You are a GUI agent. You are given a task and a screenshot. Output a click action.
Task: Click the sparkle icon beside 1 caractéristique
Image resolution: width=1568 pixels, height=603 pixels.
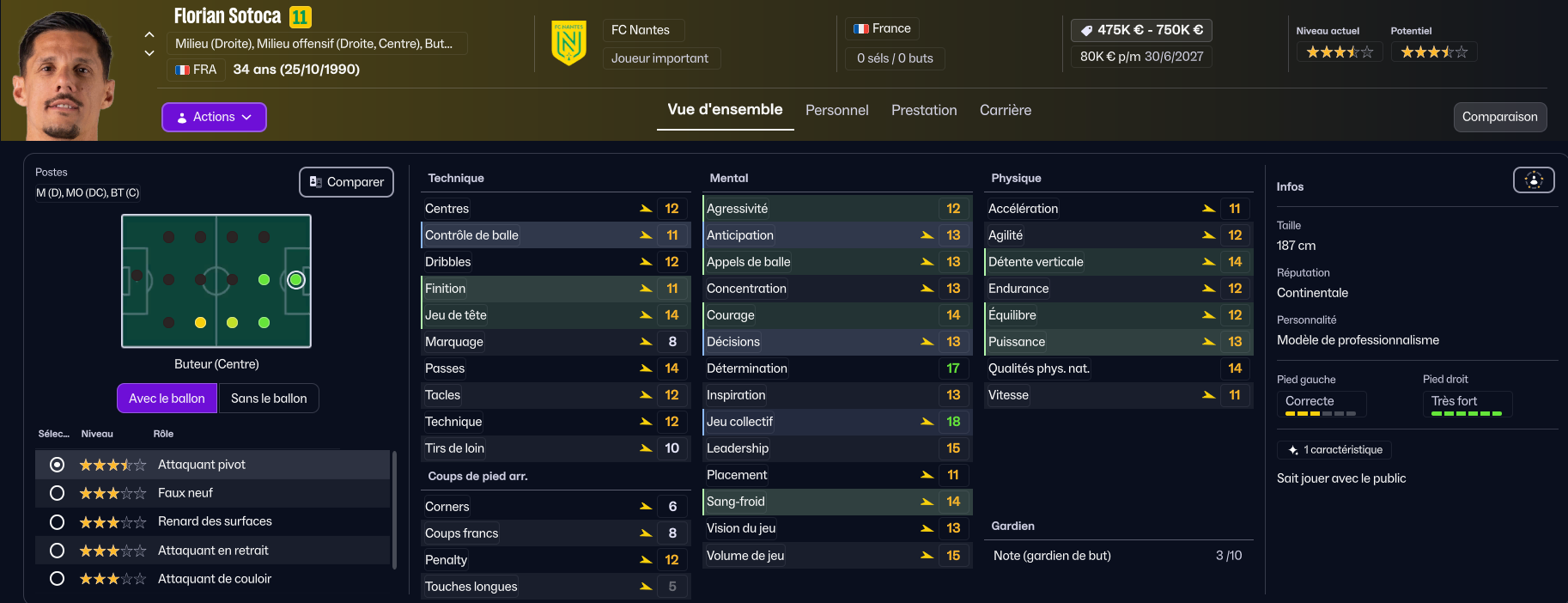point(1292,450)
